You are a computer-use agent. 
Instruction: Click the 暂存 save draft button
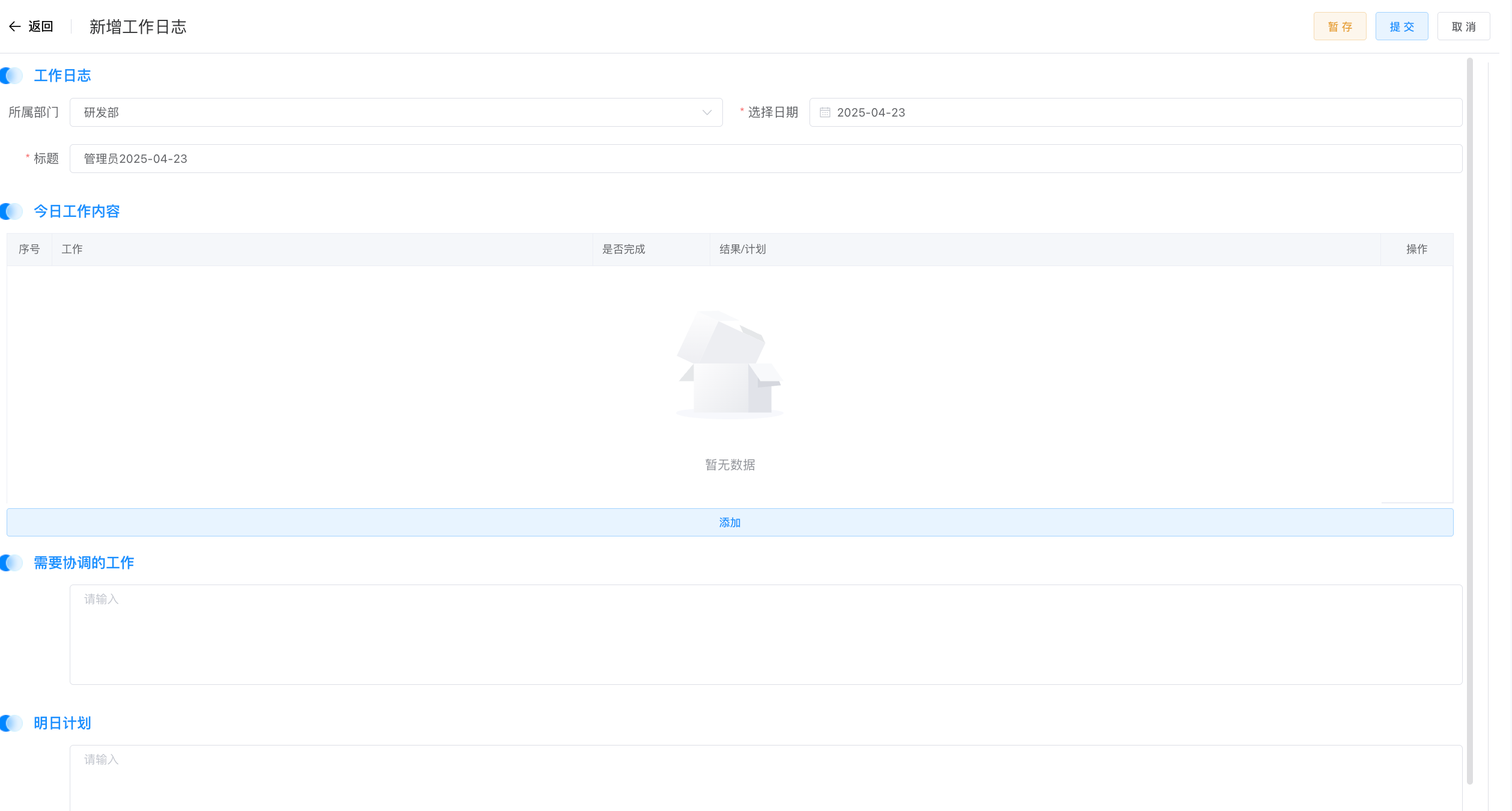[x=1340, y=26]
